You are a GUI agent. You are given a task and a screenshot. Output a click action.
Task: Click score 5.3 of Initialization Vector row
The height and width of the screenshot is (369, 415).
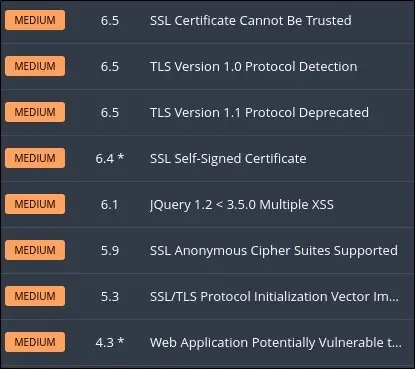pyautogui.click(x=110, y=297)
